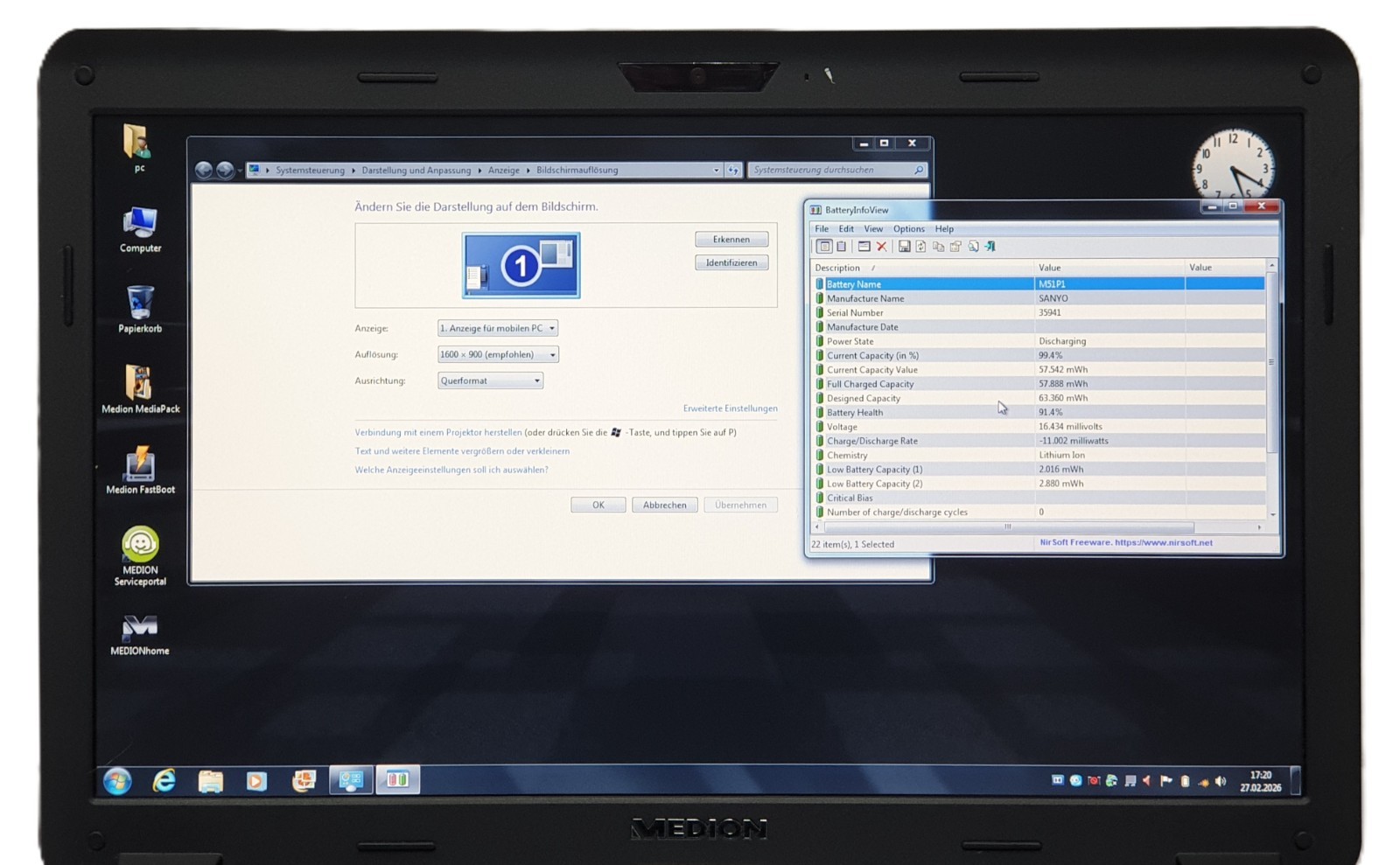
Task: Sort by the Description column header
Action: [923, 268]
